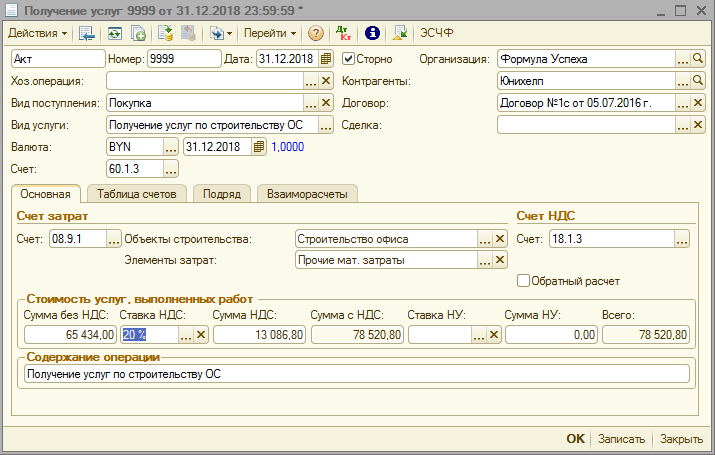This screenshot has width=715, height=455.
Task: Click the Содержание операции text field
Action: point(355,374)
